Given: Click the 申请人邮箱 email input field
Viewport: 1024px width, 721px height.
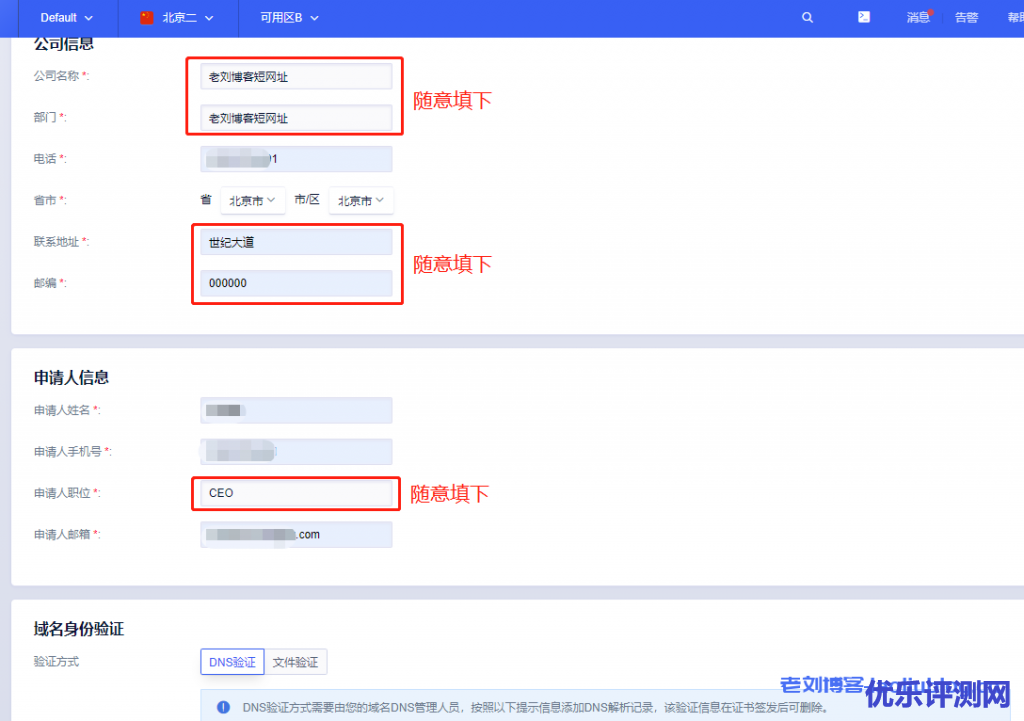Looking at the screenshot, I should pyautogui.click(x=296, y=534).
